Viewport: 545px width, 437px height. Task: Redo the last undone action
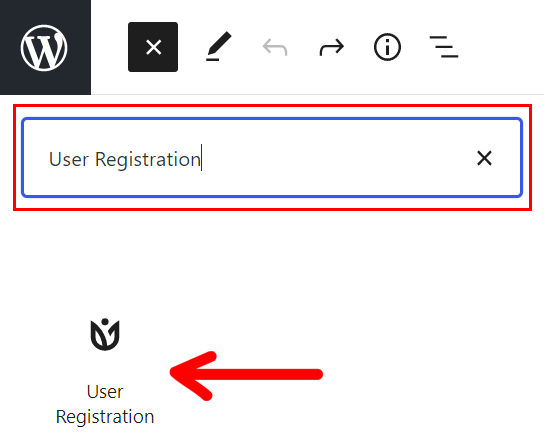(332, 47)
